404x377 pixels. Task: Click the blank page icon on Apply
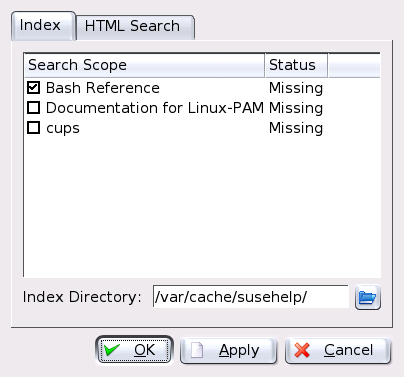point(197,350)
